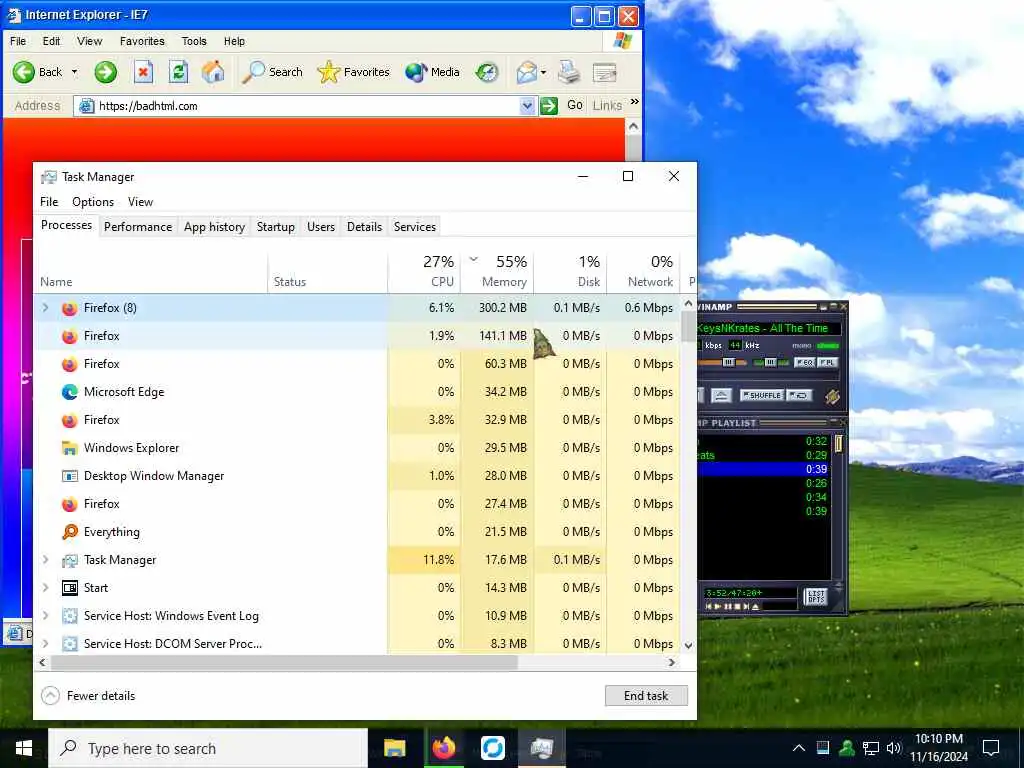Screen dimensions: 1024x768
Task: Toggle Repeat in Winamp
Action: [x=799, y=395]
